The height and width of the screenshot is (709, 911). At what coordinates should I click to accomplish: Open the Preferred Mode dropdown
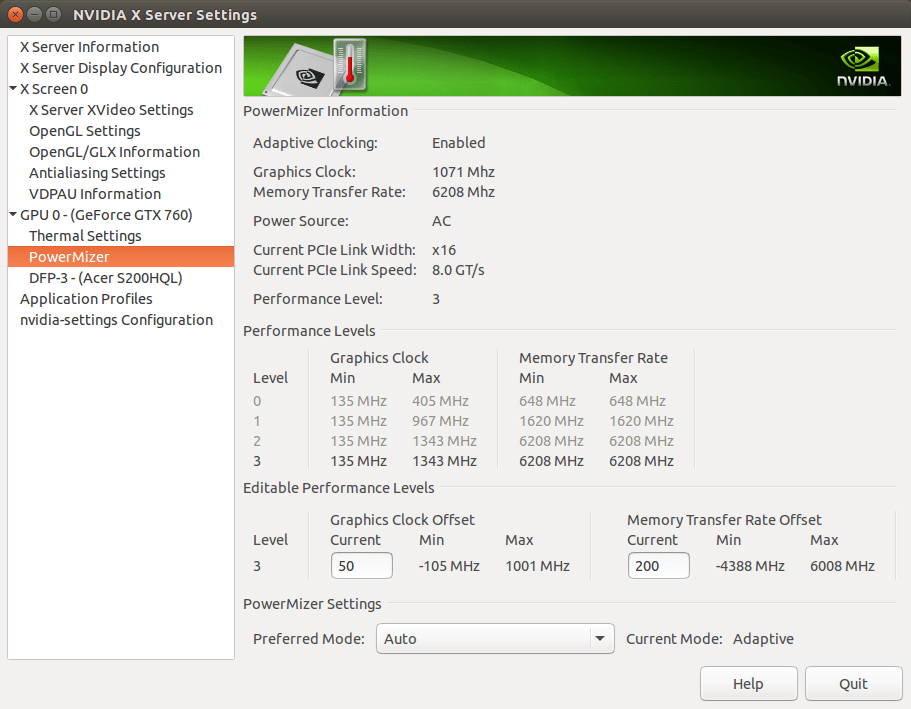pyautogui.click(x=494, y=638)
